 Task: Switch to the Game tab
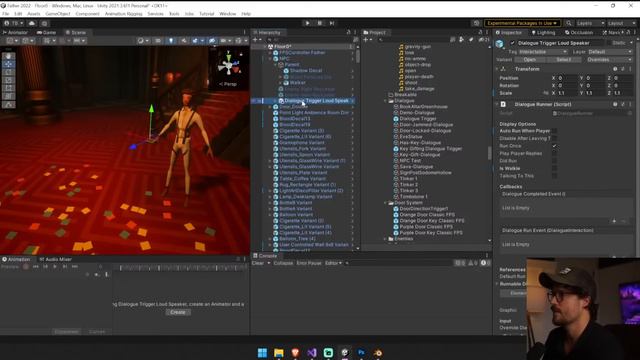(x=46, y=32)
